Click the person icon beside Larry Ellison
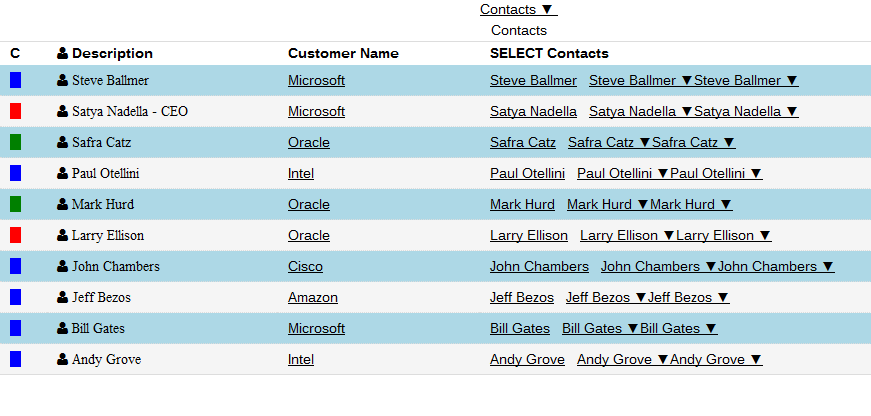871x416 pixels. 63,235
